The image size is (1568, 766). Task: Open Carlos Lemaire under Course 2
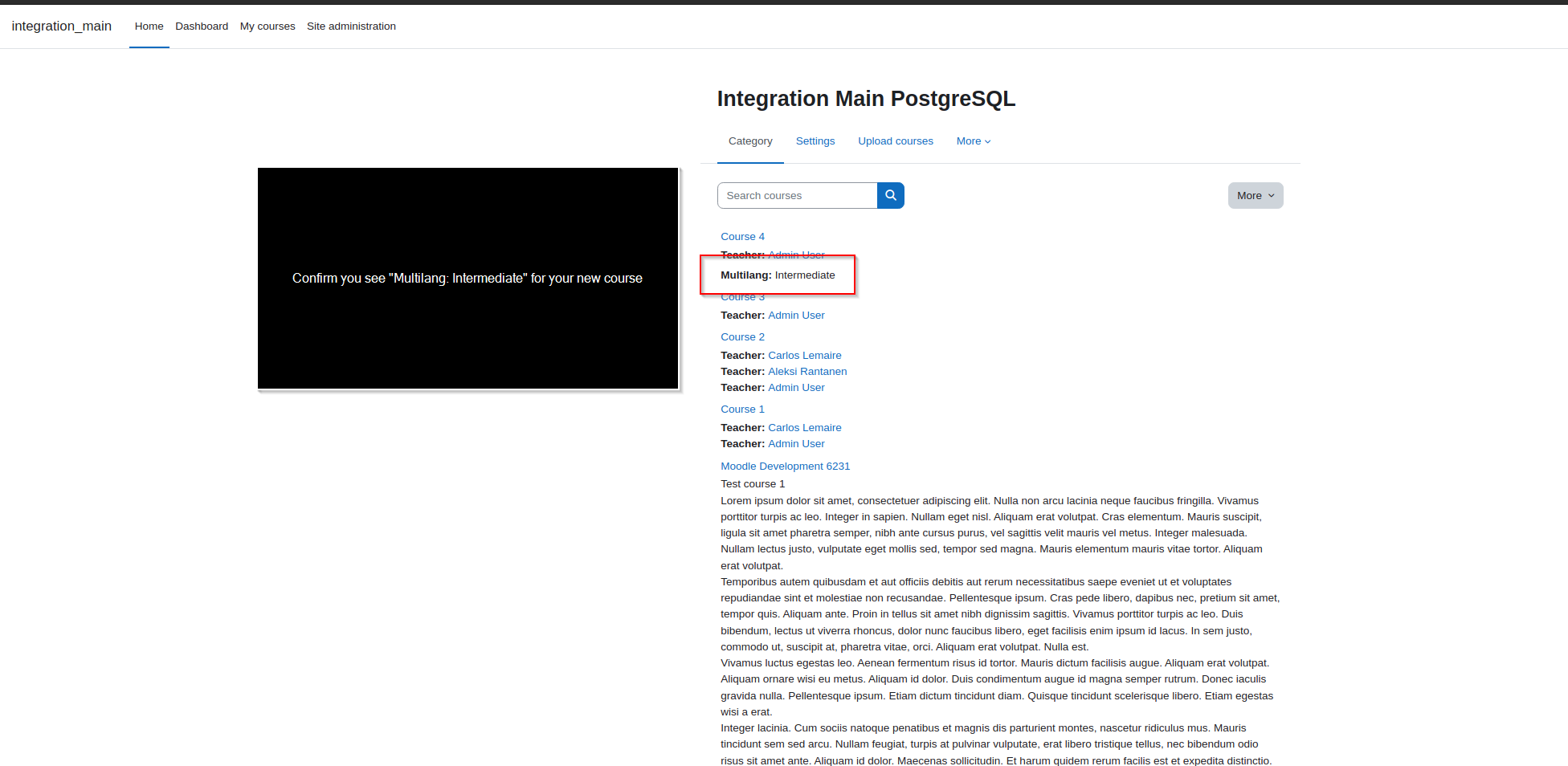(805, 356)
